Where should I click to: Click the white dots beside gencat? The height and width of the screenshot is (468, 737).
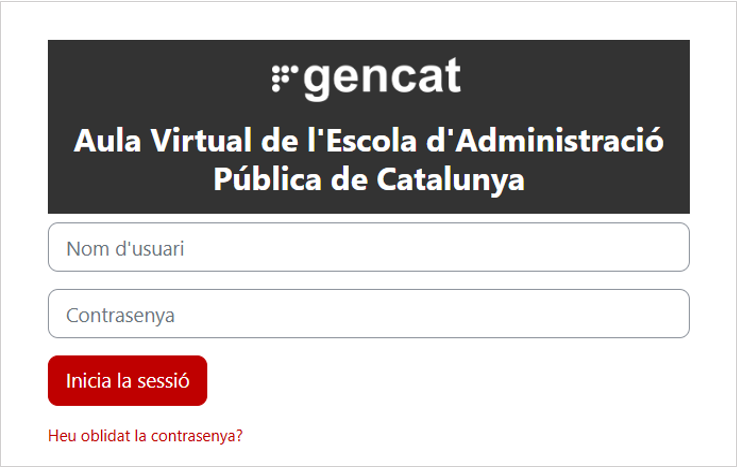tap(285, 78)
